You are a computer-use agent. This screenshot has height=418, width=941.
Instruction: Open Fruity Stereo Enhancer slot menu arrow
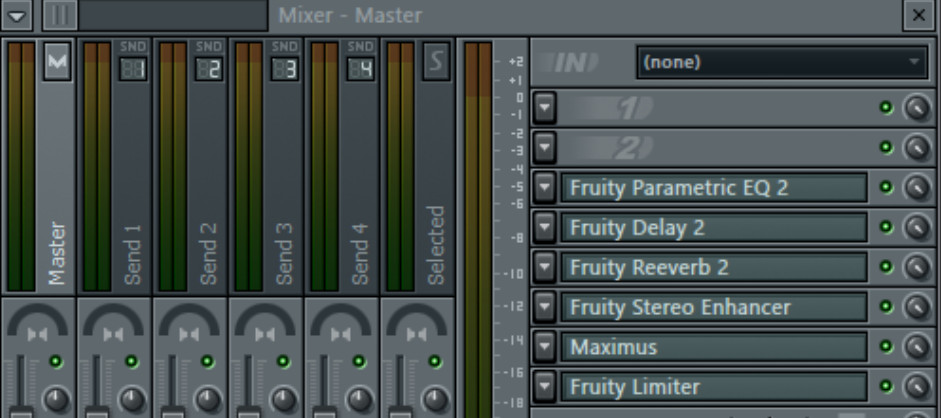[x=544, y=307]
